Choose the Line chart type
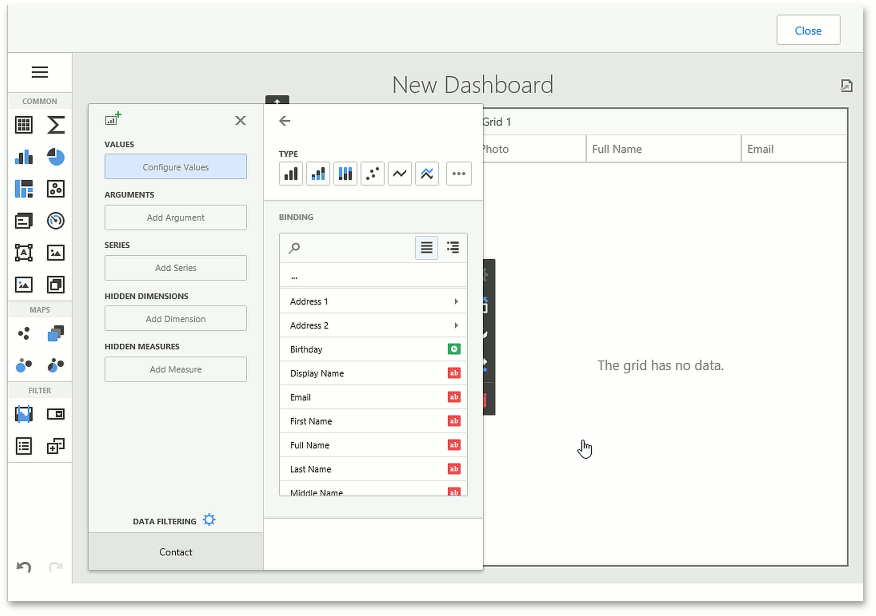876x616 pixels. point(400,174)
